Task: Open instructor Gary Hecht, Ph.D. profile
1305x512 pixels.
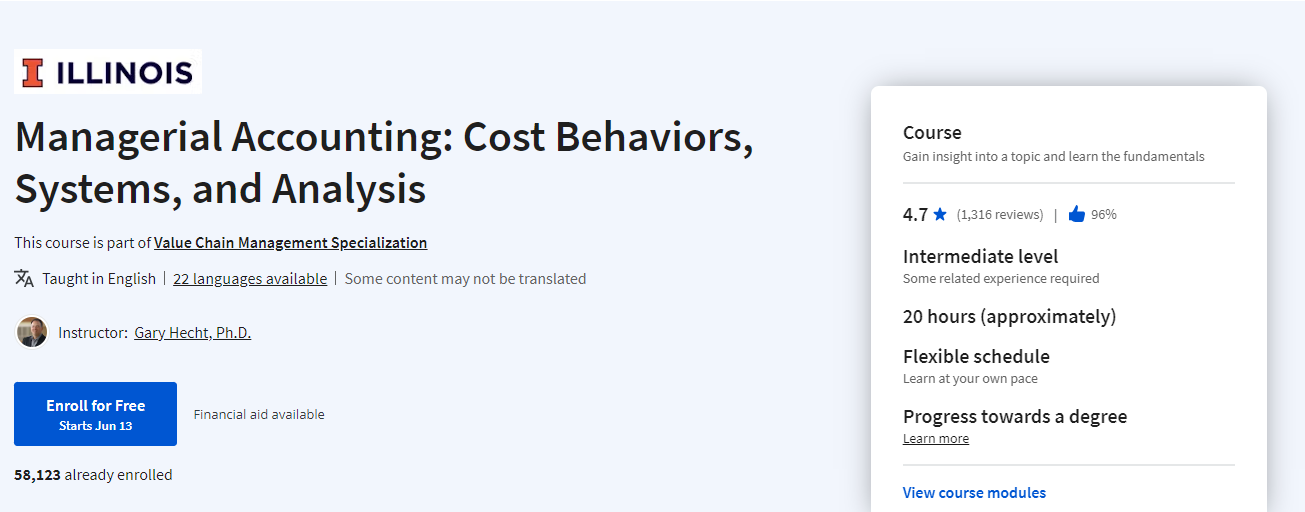Action: tap(193, 332)
